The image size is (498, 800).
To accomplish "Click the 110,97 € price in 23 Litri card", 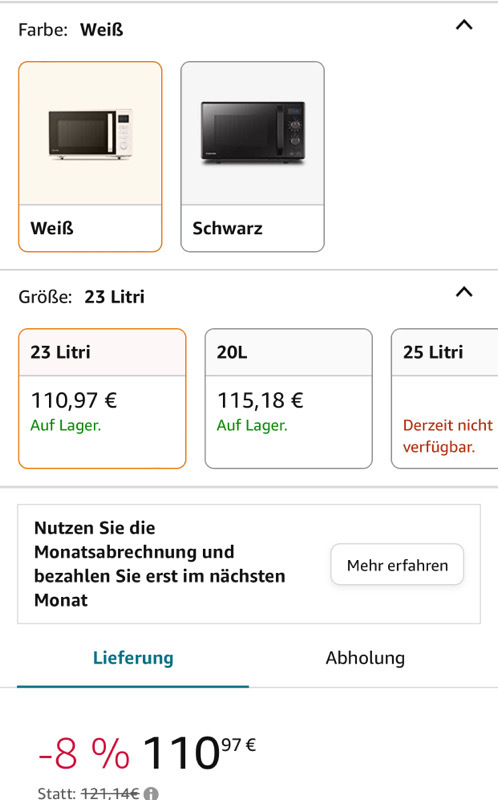I will (74, 400).
